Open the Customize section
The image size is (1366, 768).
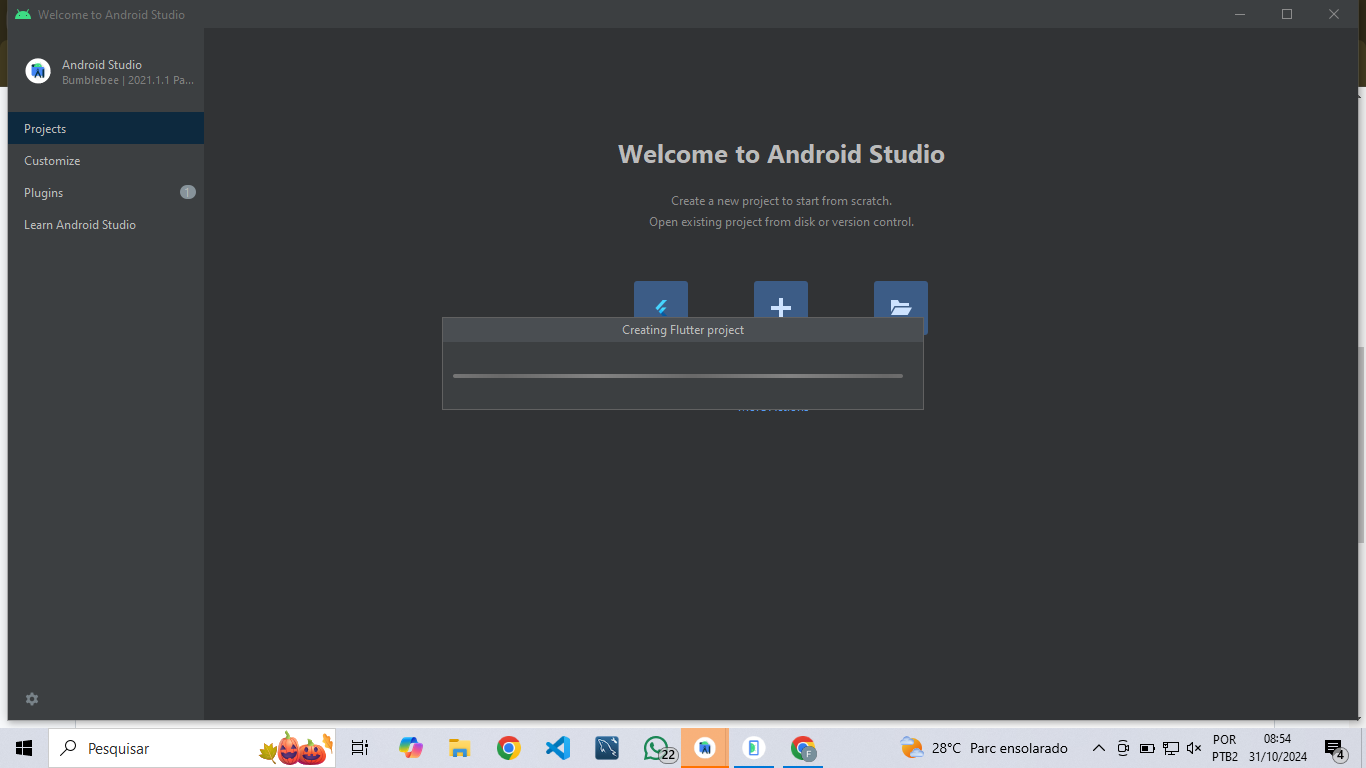click(x=106, y=160)
